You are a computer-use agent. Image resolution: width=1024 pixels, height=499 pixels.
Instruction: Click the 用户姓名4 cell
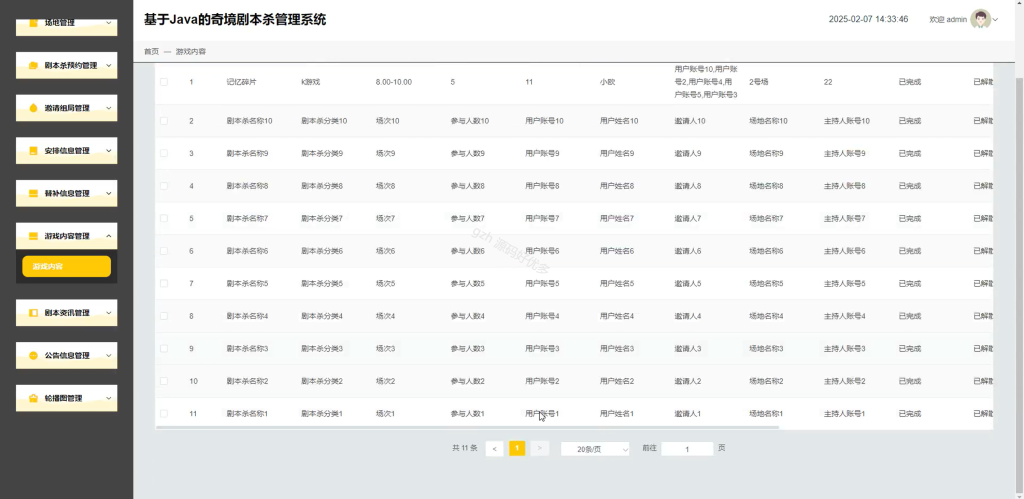click(x=617, y=316)
